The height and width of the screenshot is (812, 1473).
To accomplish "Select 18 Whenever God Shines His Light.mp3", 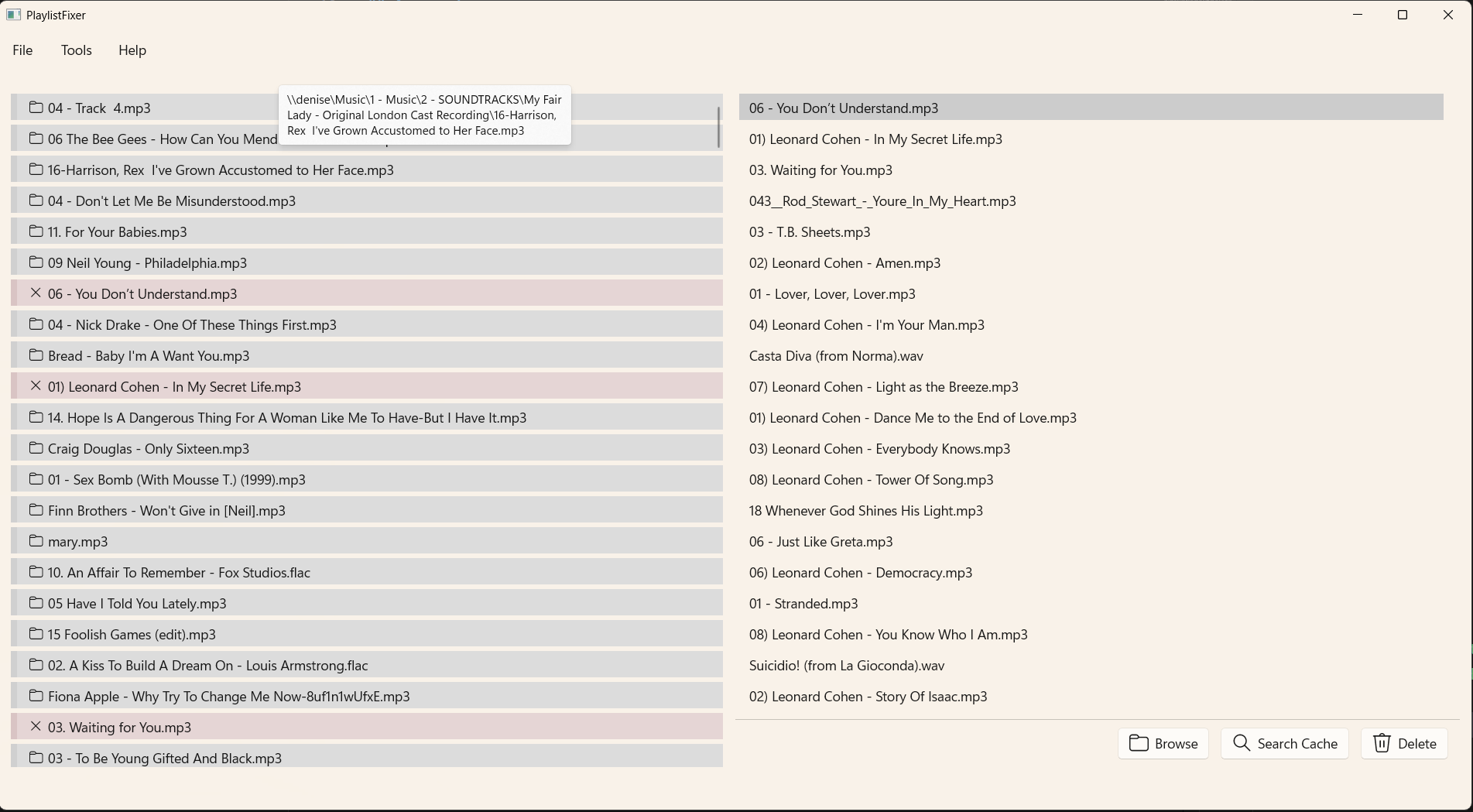I will point(865,511).
